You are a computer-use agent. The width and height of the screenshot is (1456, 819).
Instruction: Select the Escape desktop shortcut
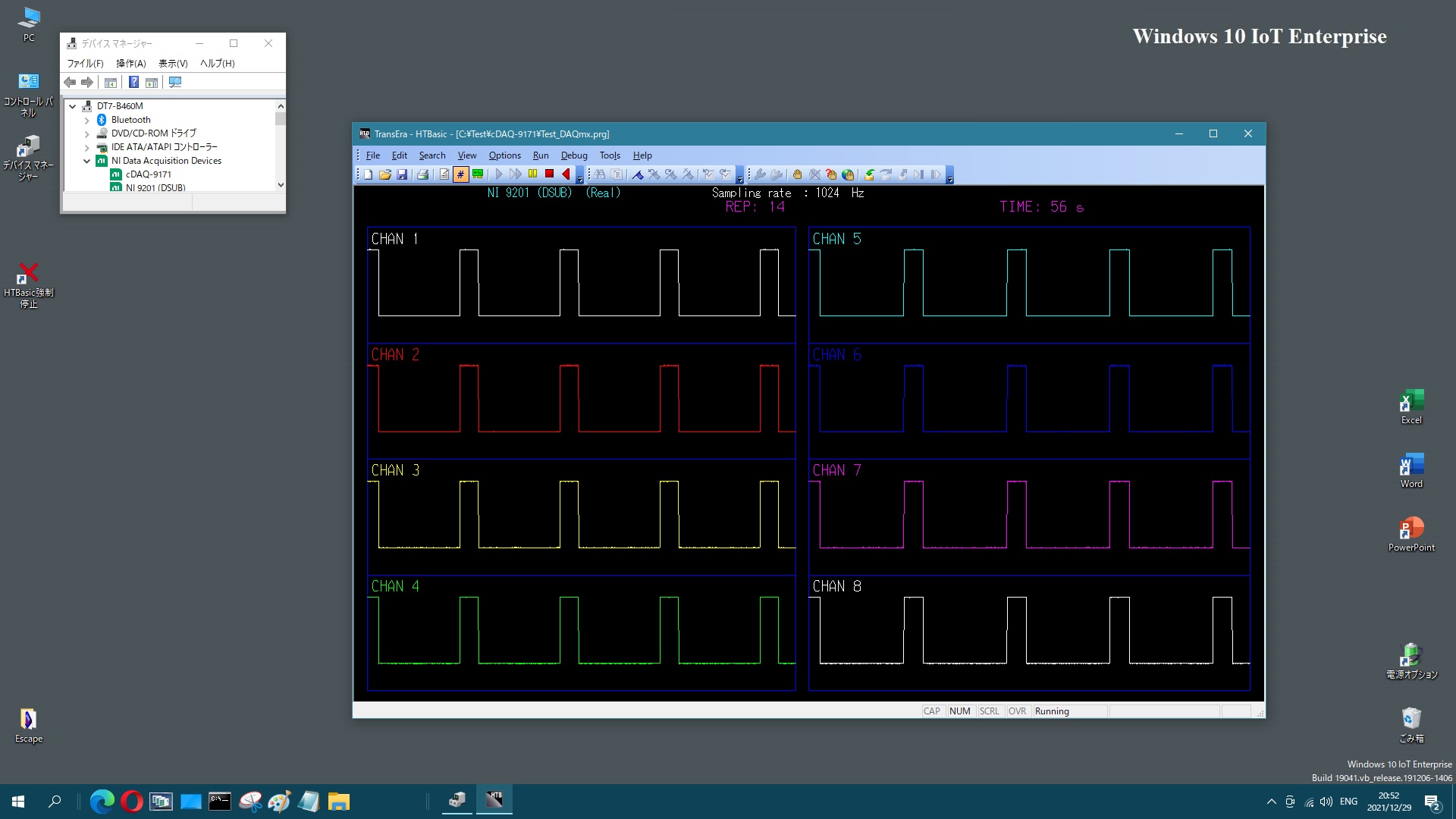tap(29, 726)
